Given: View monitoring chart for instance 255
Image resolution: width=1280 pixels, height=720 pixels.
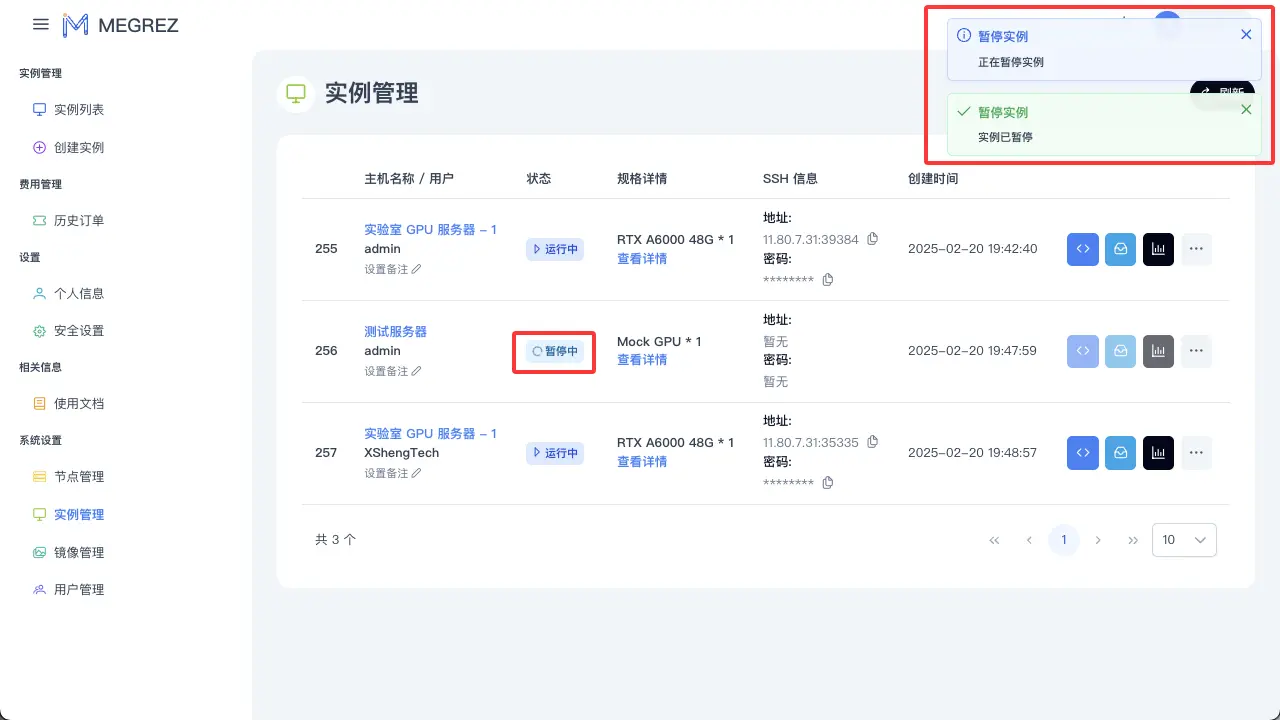Looking at the screenshot, I should (1158, 249).
